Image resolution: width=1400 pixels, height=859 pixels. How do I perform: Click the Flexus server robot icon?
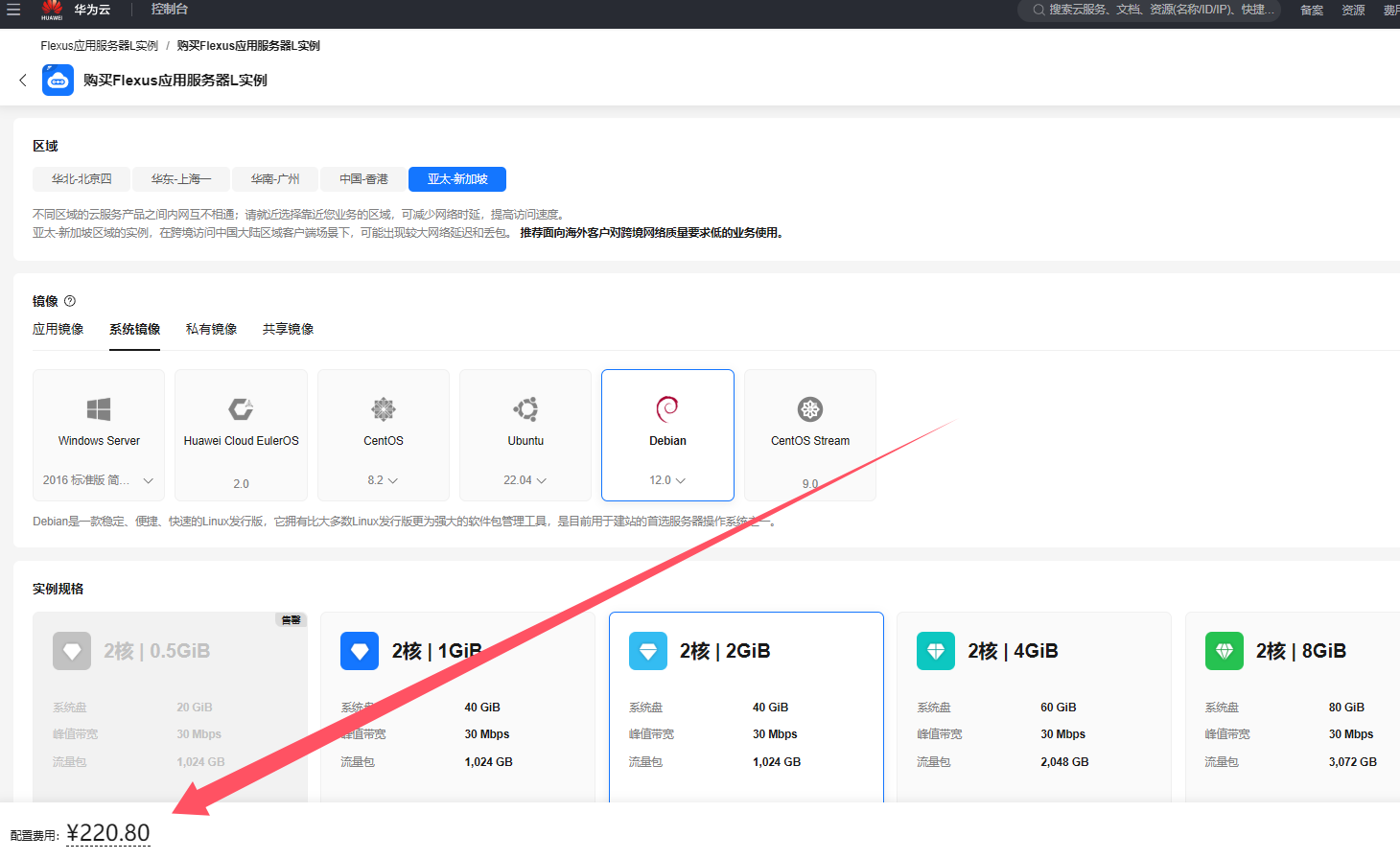pyautogui.click(x=58, y=81)
